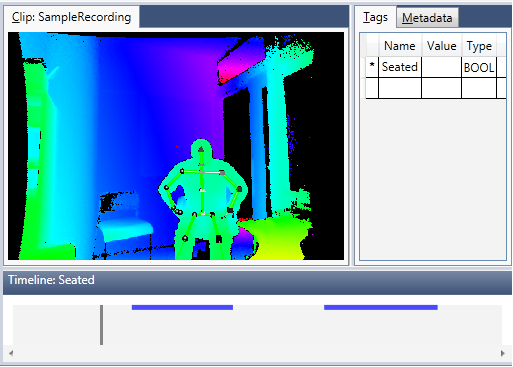513x367 pixels.
Task: Click the skeleton spine mid joint marker
Action: [x=202, y=190]
